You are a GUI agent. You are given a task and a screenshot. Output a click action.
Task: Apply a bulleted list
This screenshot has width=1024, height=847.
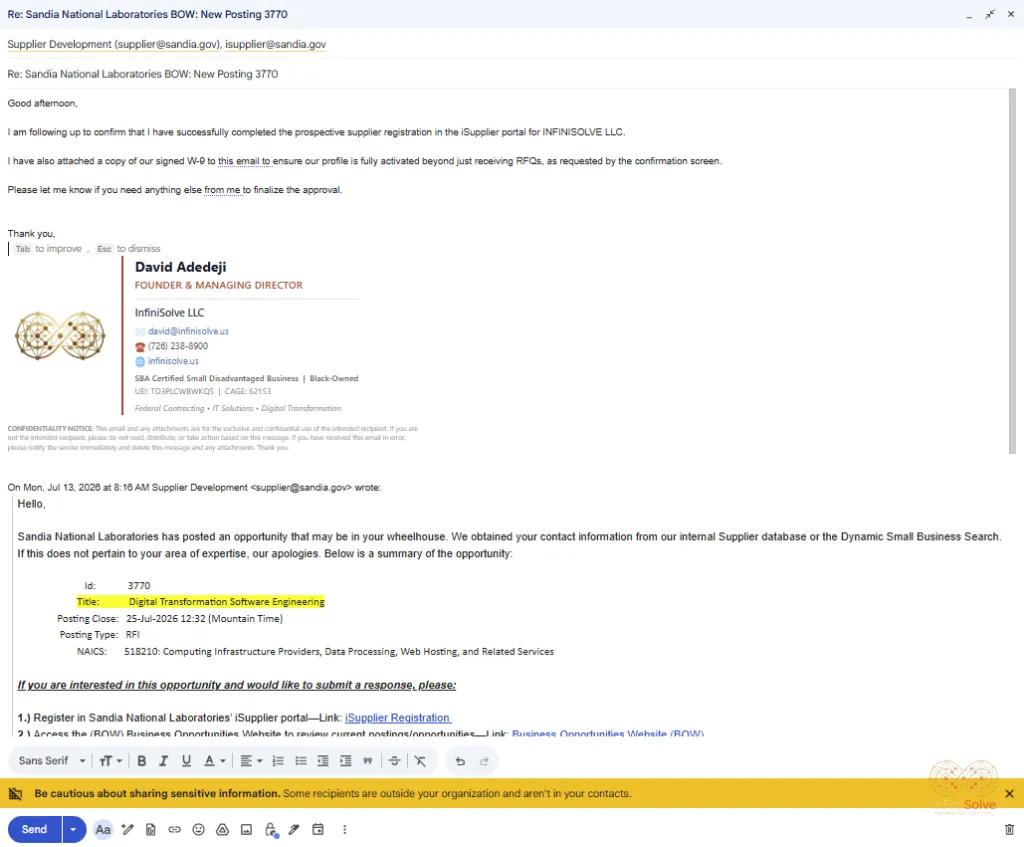(x=301, y=761)
